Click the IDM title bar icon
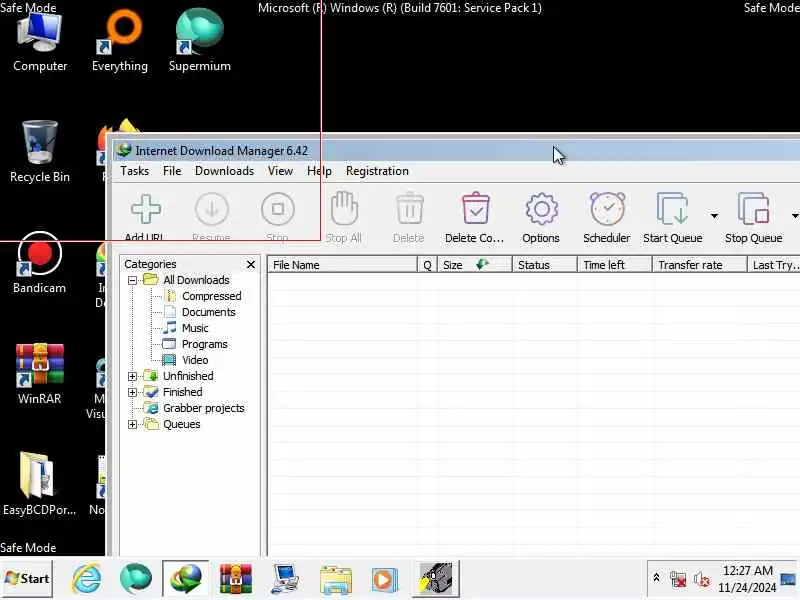Image resolution: width=800 pixels, height=600 pixels. point(123,151)
